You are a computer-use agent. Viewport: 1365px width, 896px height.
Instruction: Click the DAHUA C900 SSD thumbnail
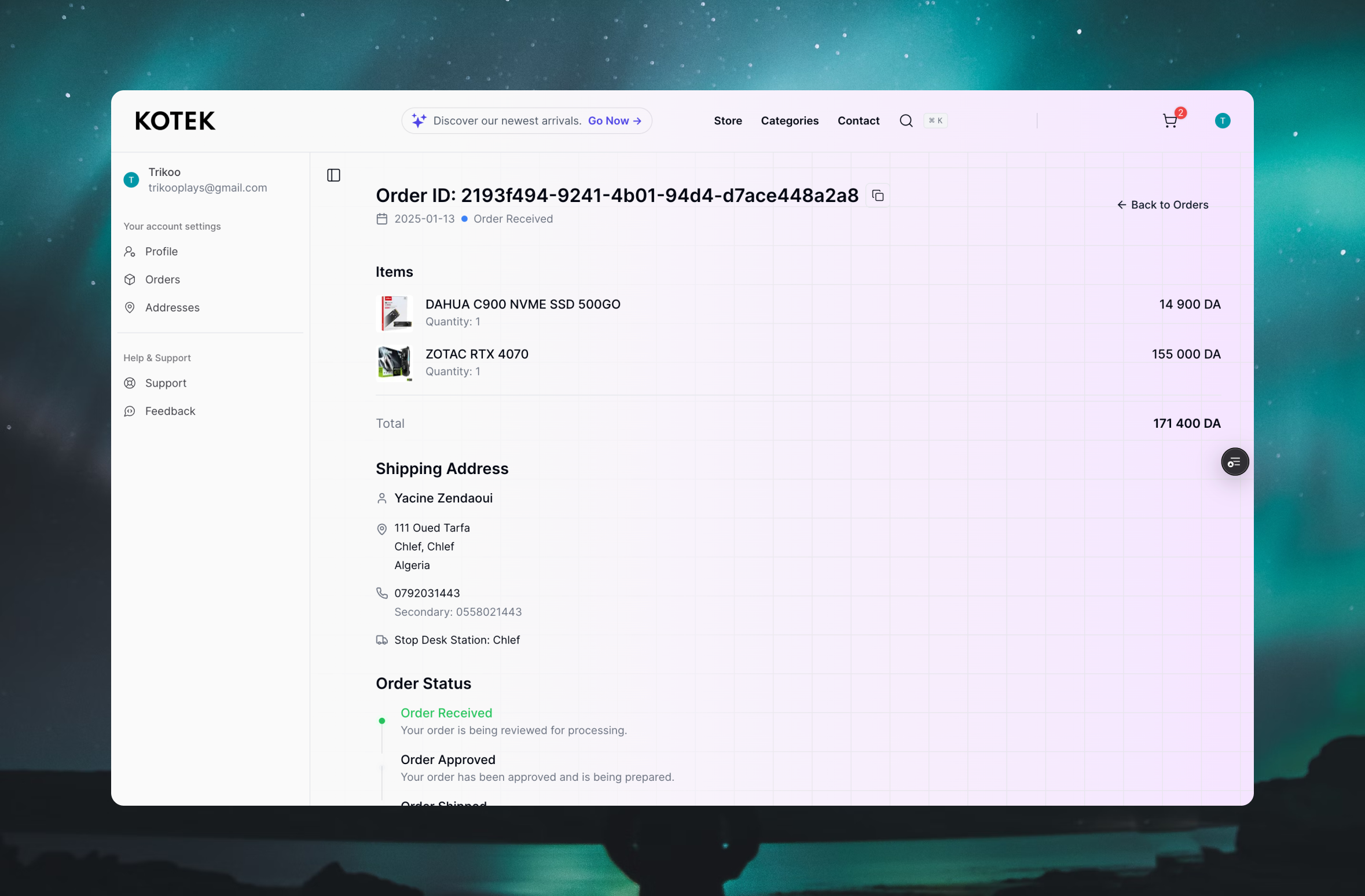[394, 313]
